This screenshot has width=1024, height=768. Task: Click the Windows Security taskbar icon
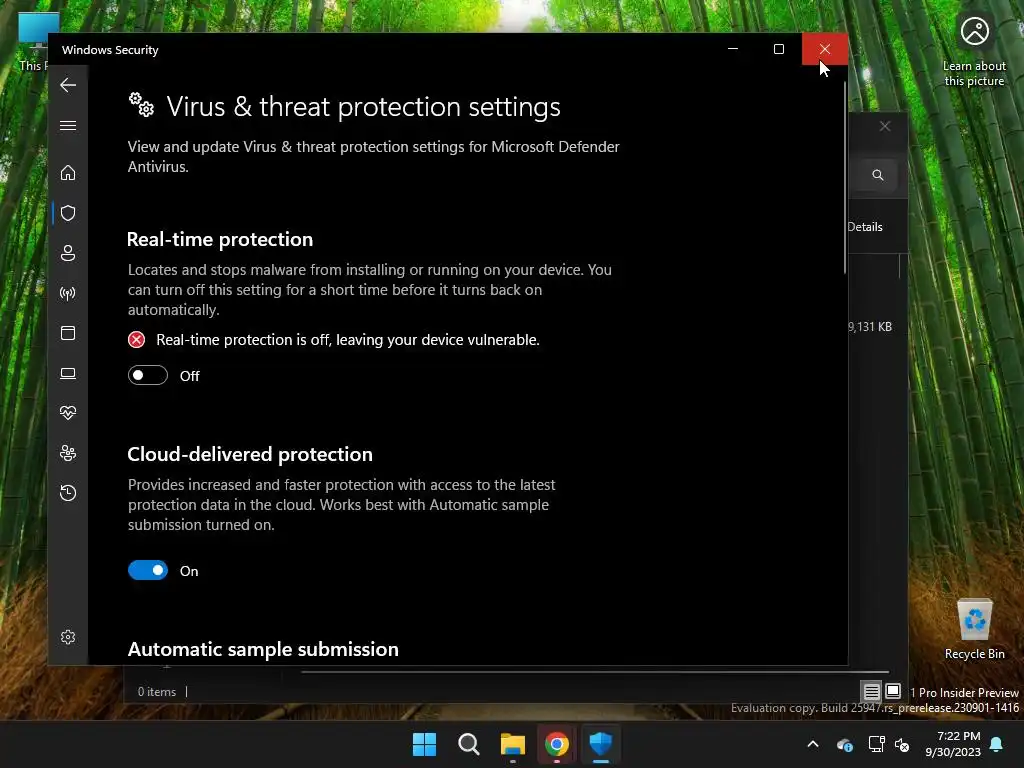(x=601, y=744)
